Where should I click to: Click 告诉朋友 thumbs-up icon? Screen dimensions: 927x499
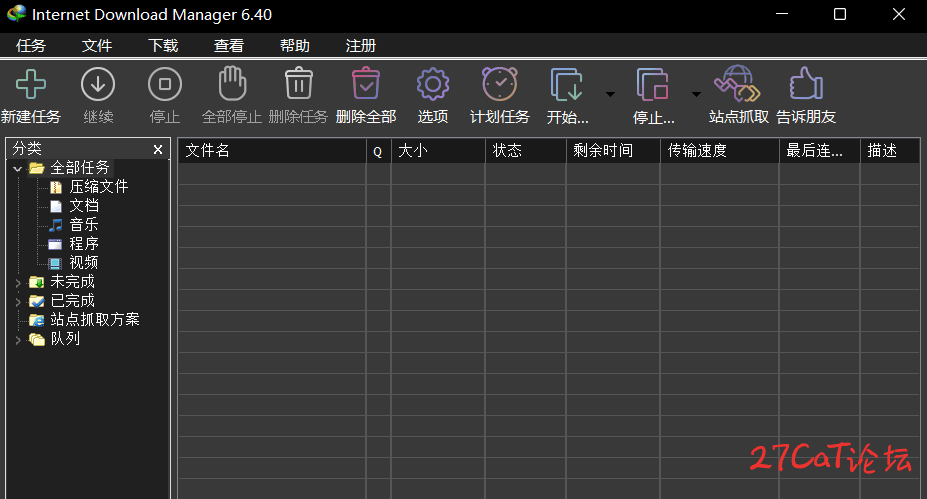pyautogui.click(x=806, y=83)
